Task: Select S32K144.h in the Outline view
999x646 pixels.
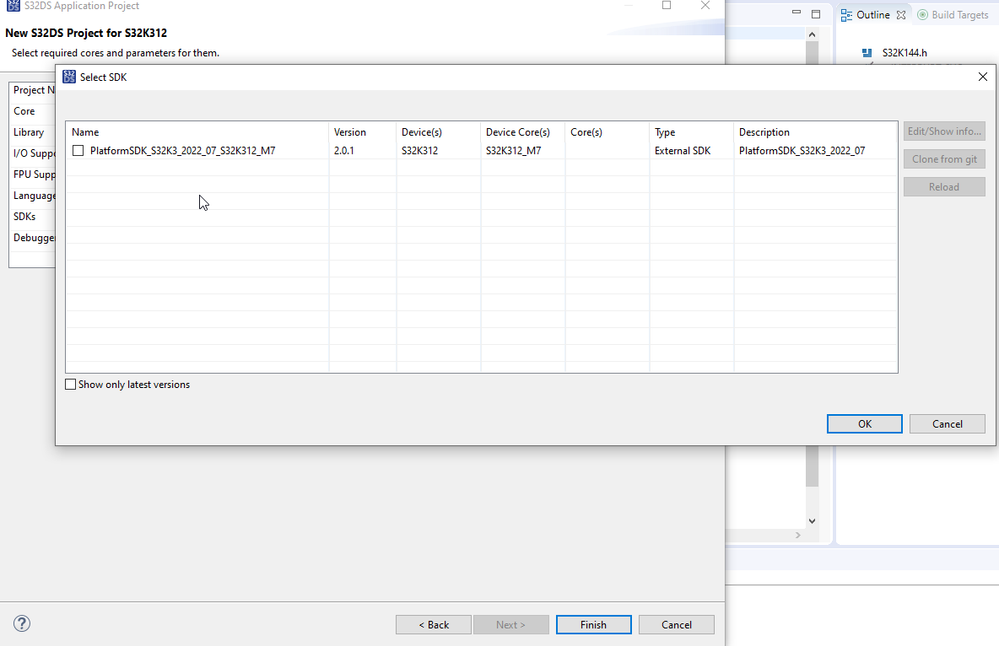Action: pos(904,53)
